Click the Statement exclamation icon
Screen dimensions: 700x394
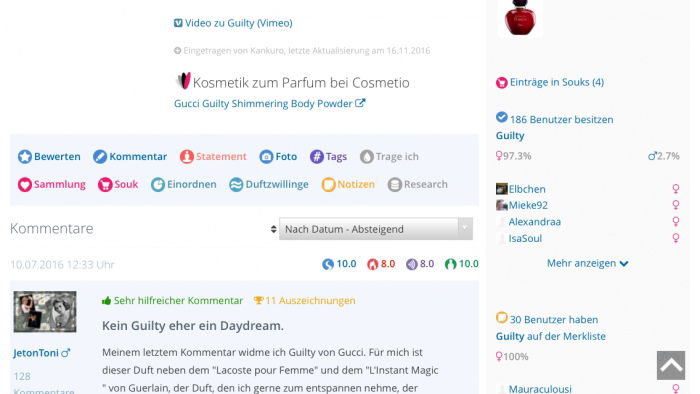coord(187,157)
